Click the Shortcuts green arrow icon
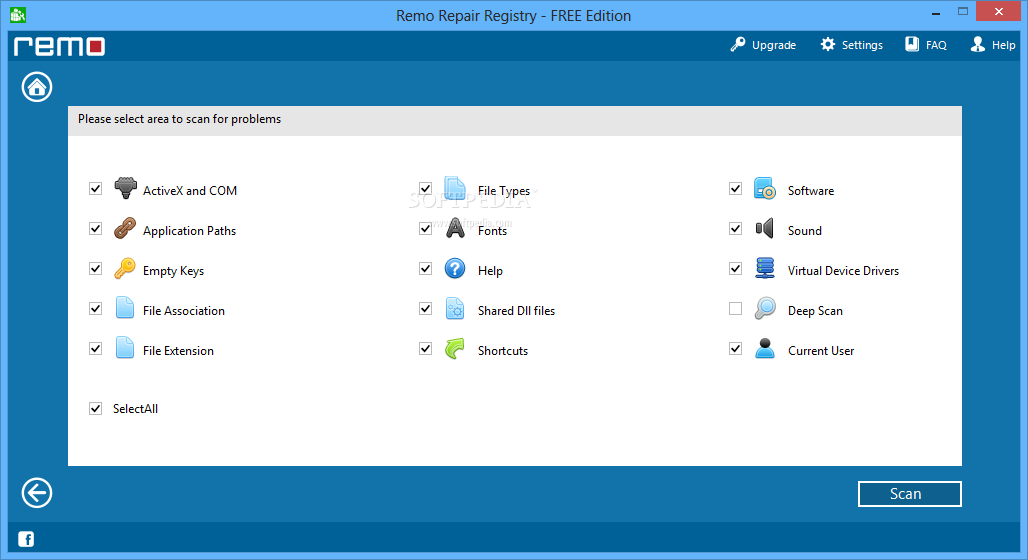This screenshot has width=1028, height=560. click(x=454, y=348)
